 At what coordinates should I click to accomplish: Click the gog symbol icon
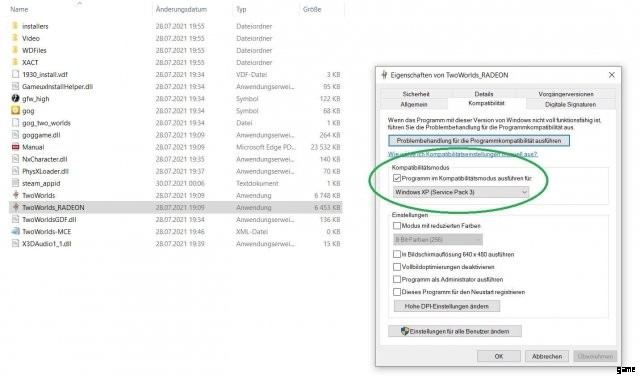(x=15, y=111)
